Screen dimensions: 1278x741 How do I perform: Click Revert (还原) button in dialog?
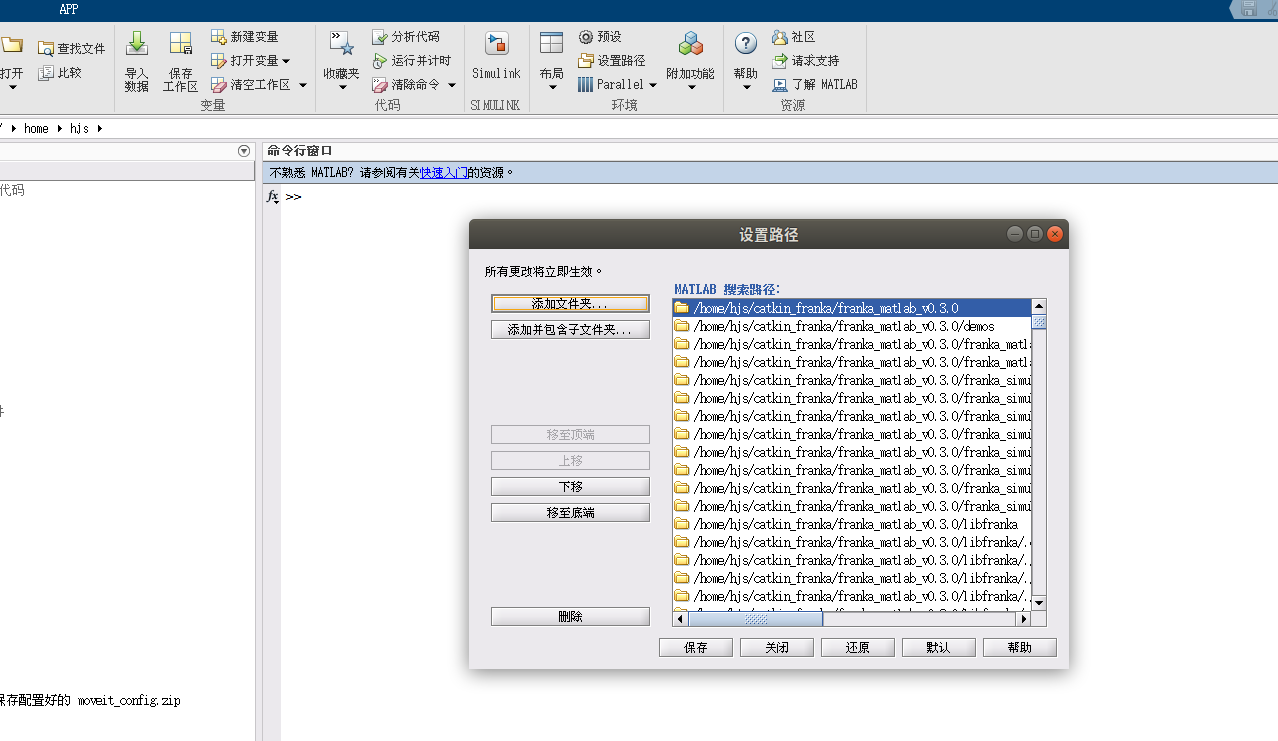pos(858,647)
